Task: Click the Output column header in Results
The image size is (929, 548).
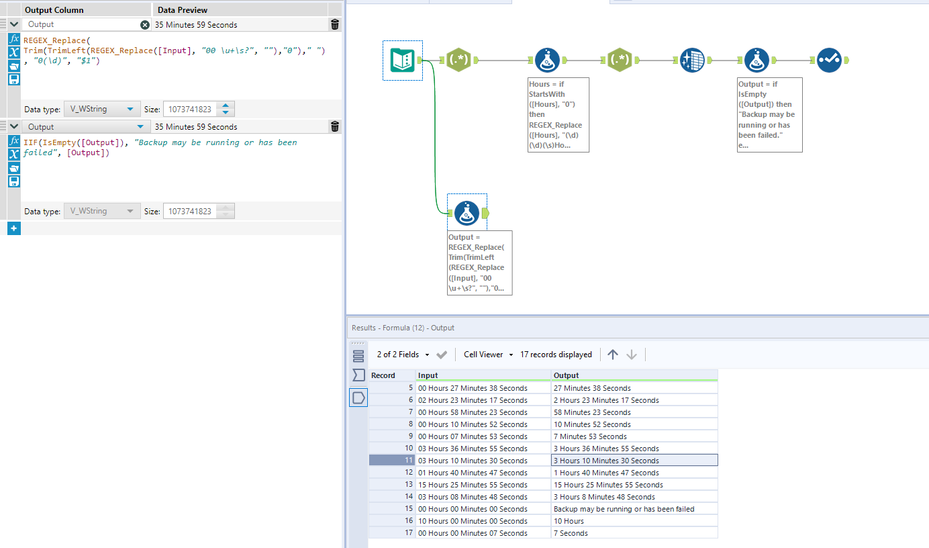Action: click(634, 375)
